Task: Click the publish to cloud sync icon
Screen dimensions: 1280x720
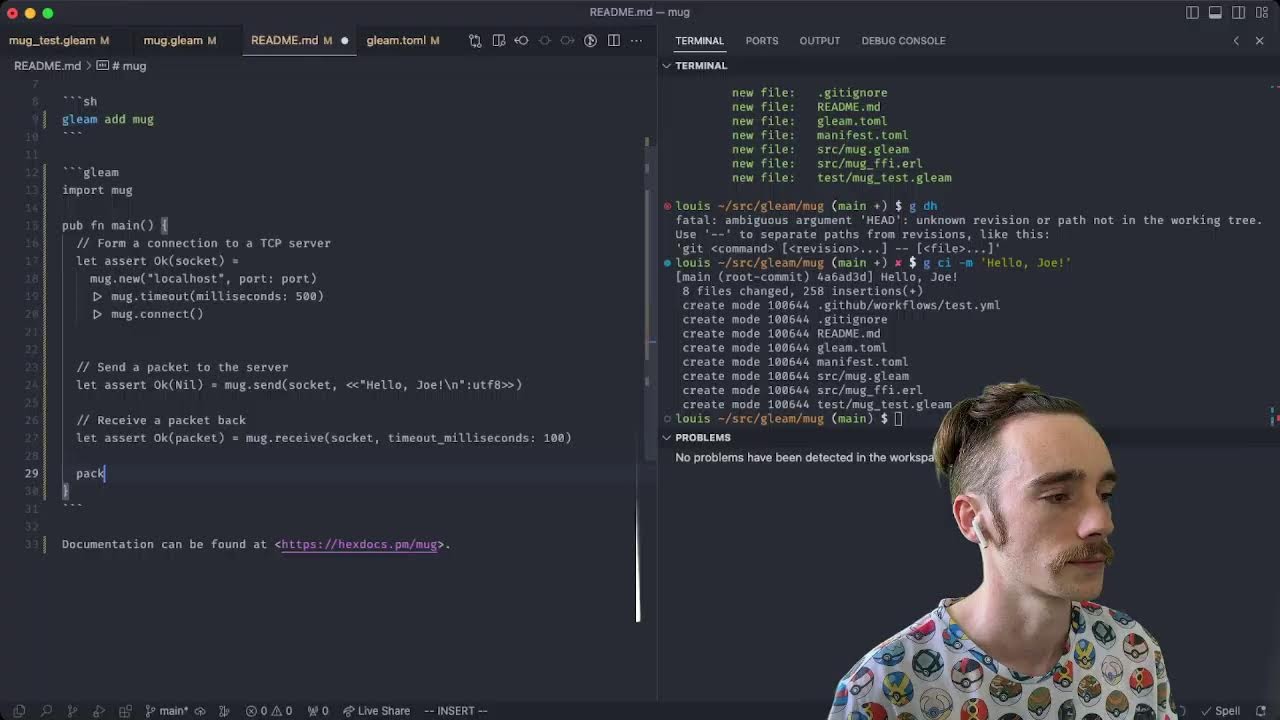Action: click(200, 711)
